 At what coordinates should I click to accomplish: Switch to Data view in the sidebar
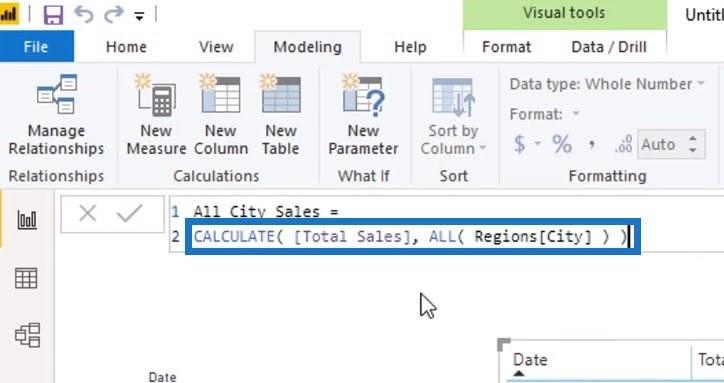click(x=26, y=278)
